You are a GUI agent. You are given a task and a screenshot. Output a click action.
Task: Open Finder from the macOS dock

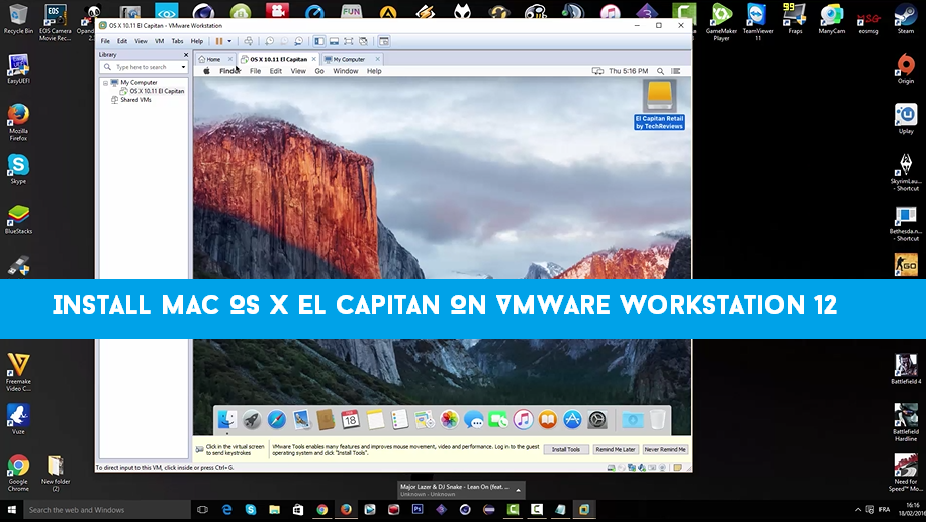coord(227,420)
